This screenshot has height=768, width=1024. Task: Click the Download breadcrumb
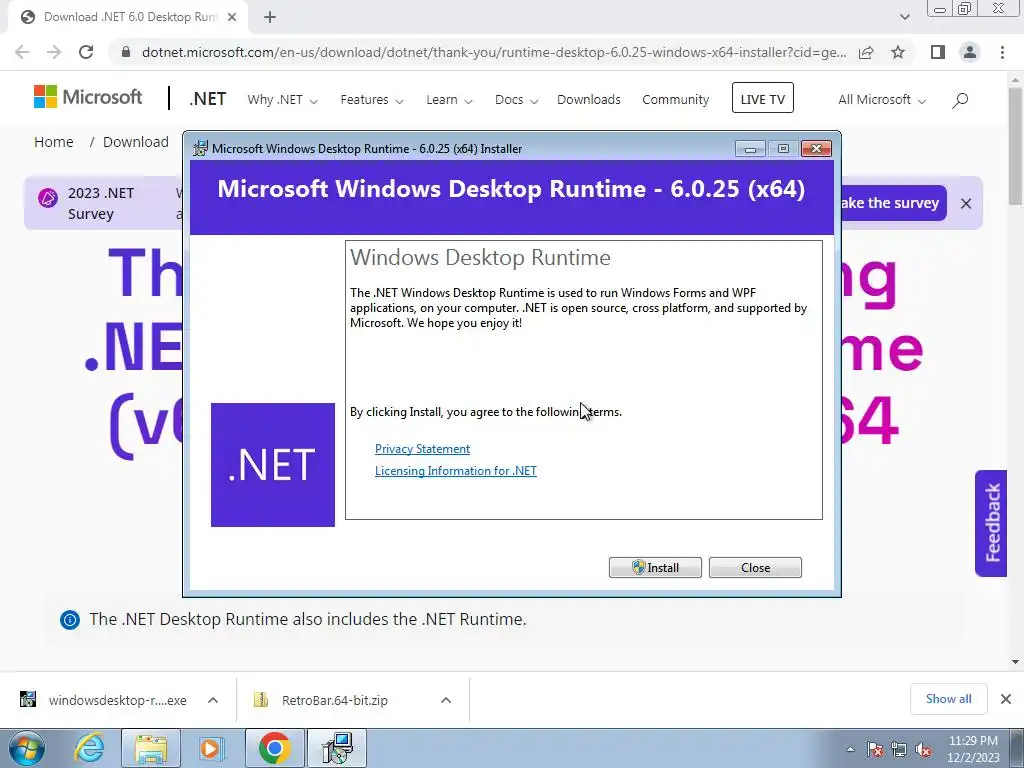[136, 142]
